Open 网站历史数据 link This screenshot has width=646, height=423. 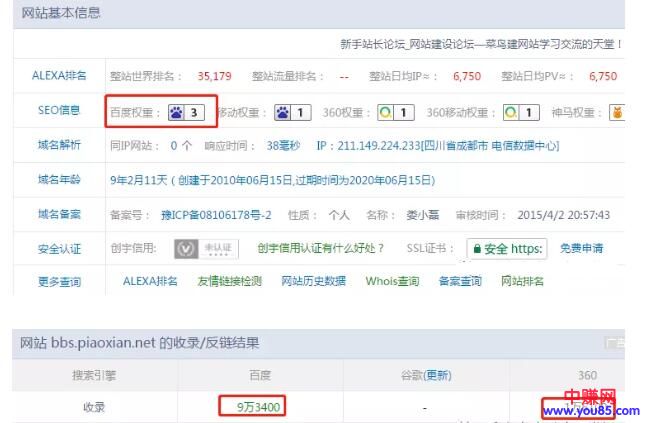pos(313,281)
